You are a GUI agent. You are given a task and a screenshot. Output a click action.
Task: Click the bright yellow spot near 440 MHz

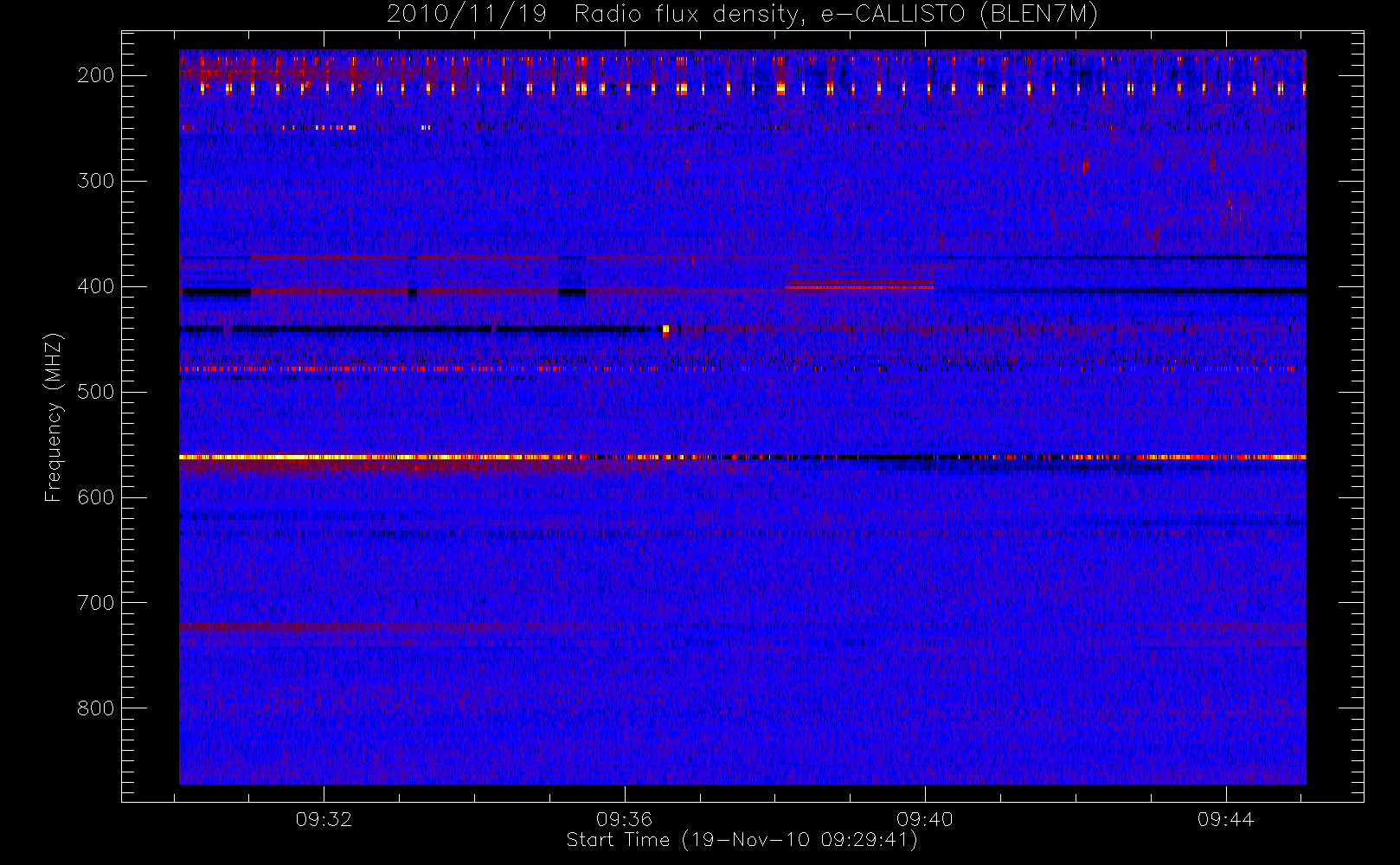pyautogui.click(x=665, y=329)
